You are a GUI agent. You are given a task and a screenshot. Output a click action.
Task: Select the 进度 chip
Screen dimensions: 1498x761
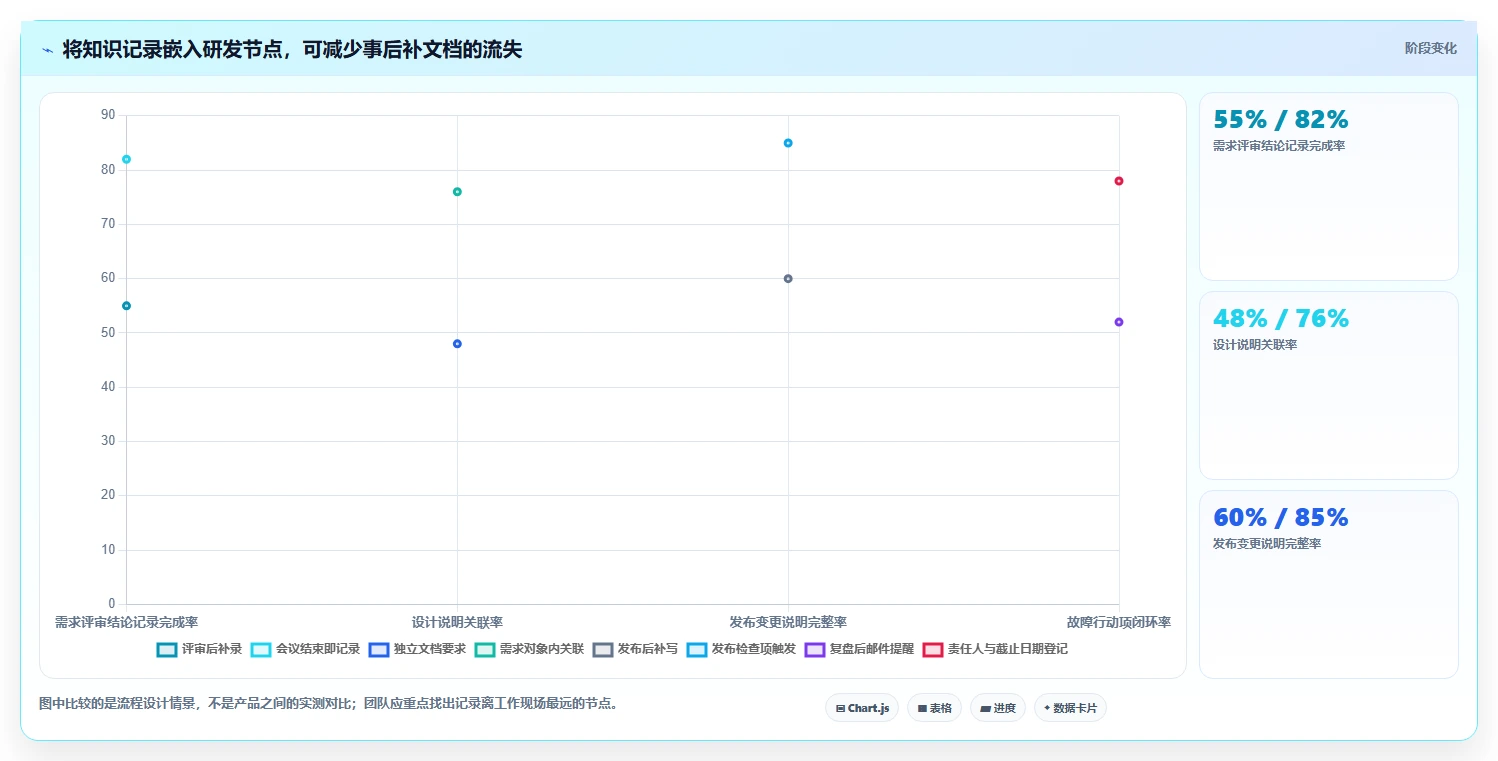tap(998, 708)
